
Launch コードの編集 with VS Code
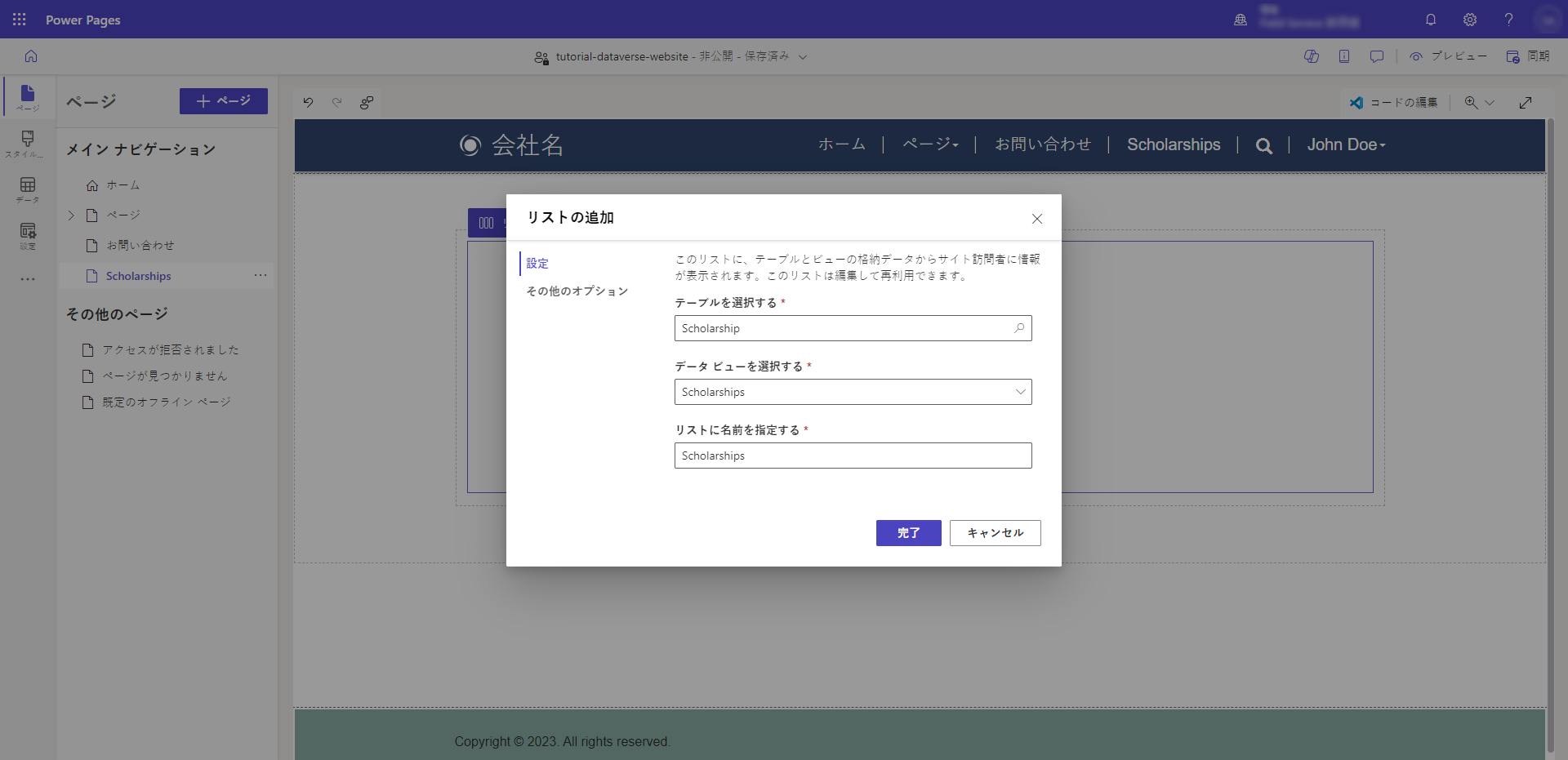1394,102
